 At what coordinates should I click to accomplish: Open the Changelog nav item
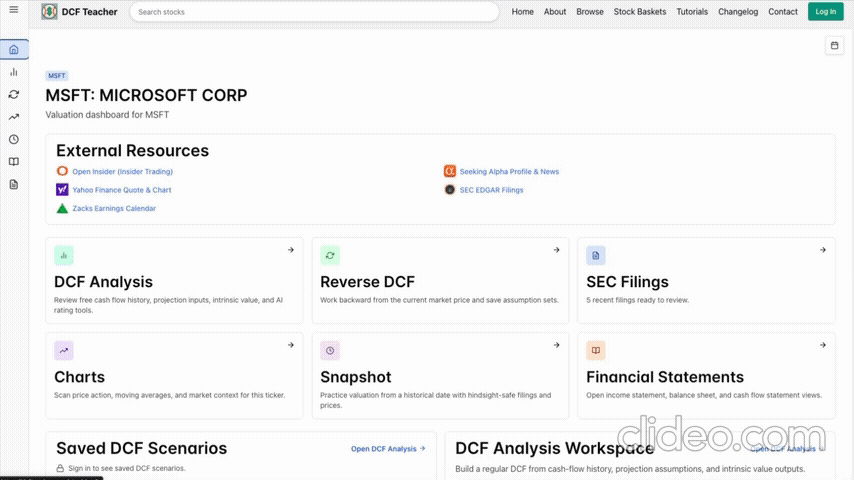click(738, 11)
